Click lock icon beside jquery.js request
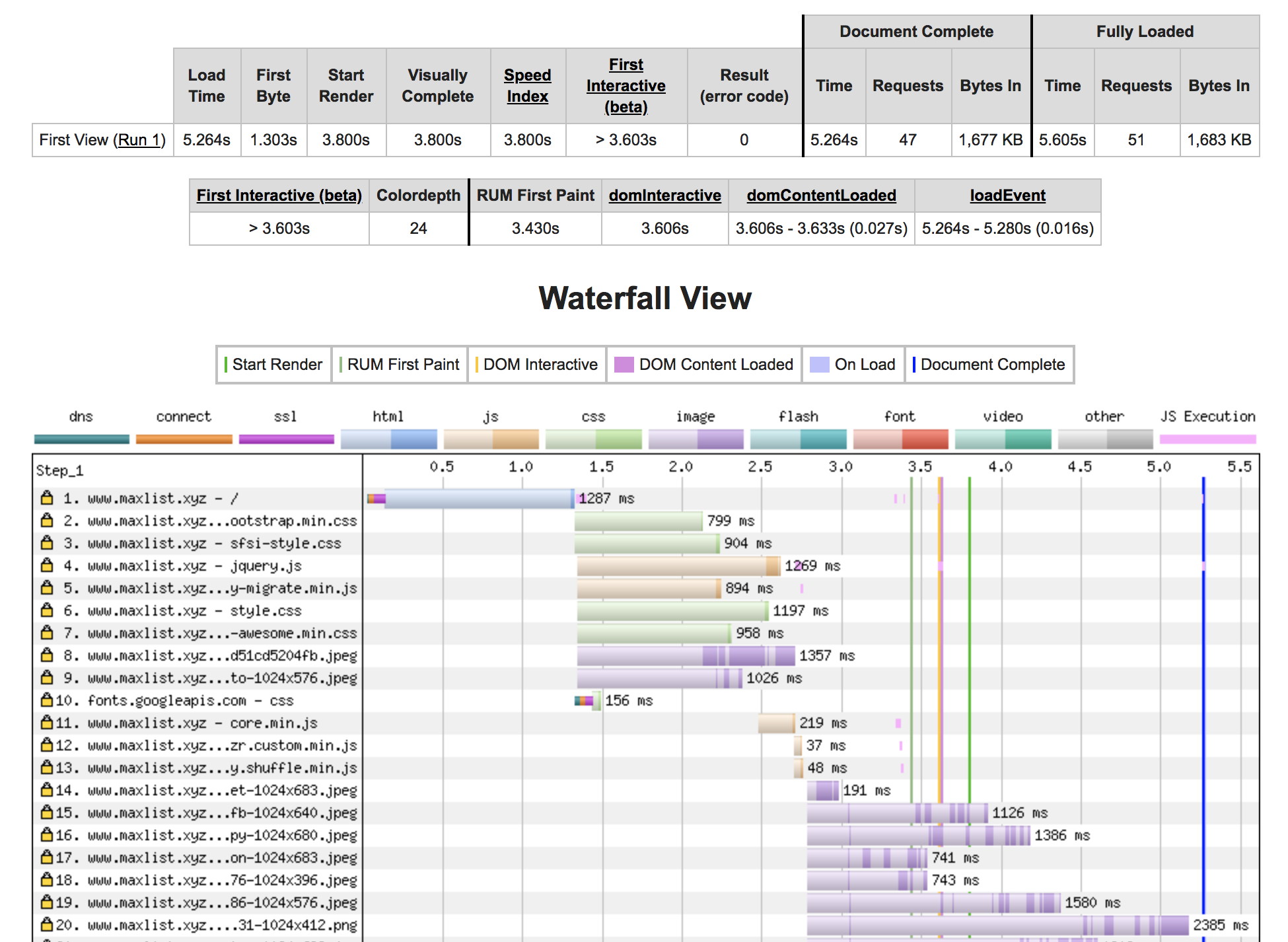This screenshot has width=1288, height=942. (47, 565)
